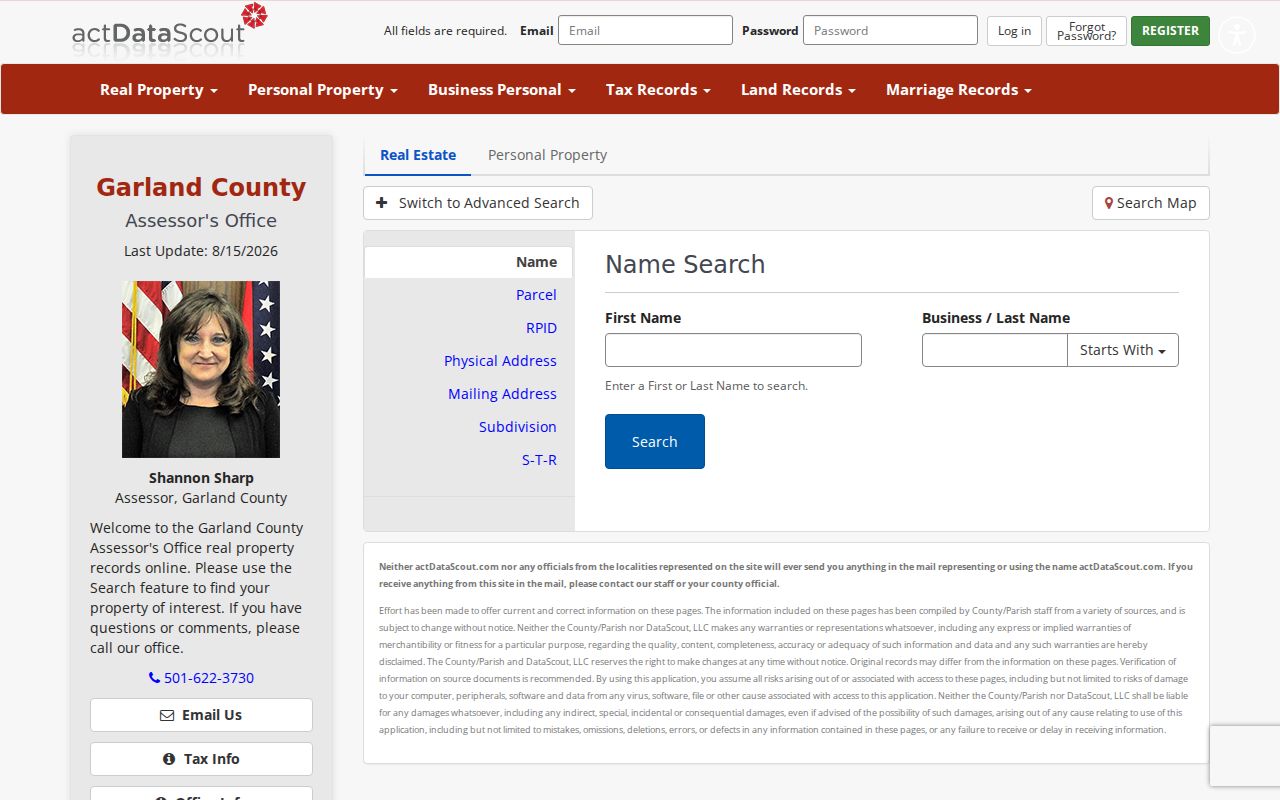Open the accessibility options icon

1237,36
